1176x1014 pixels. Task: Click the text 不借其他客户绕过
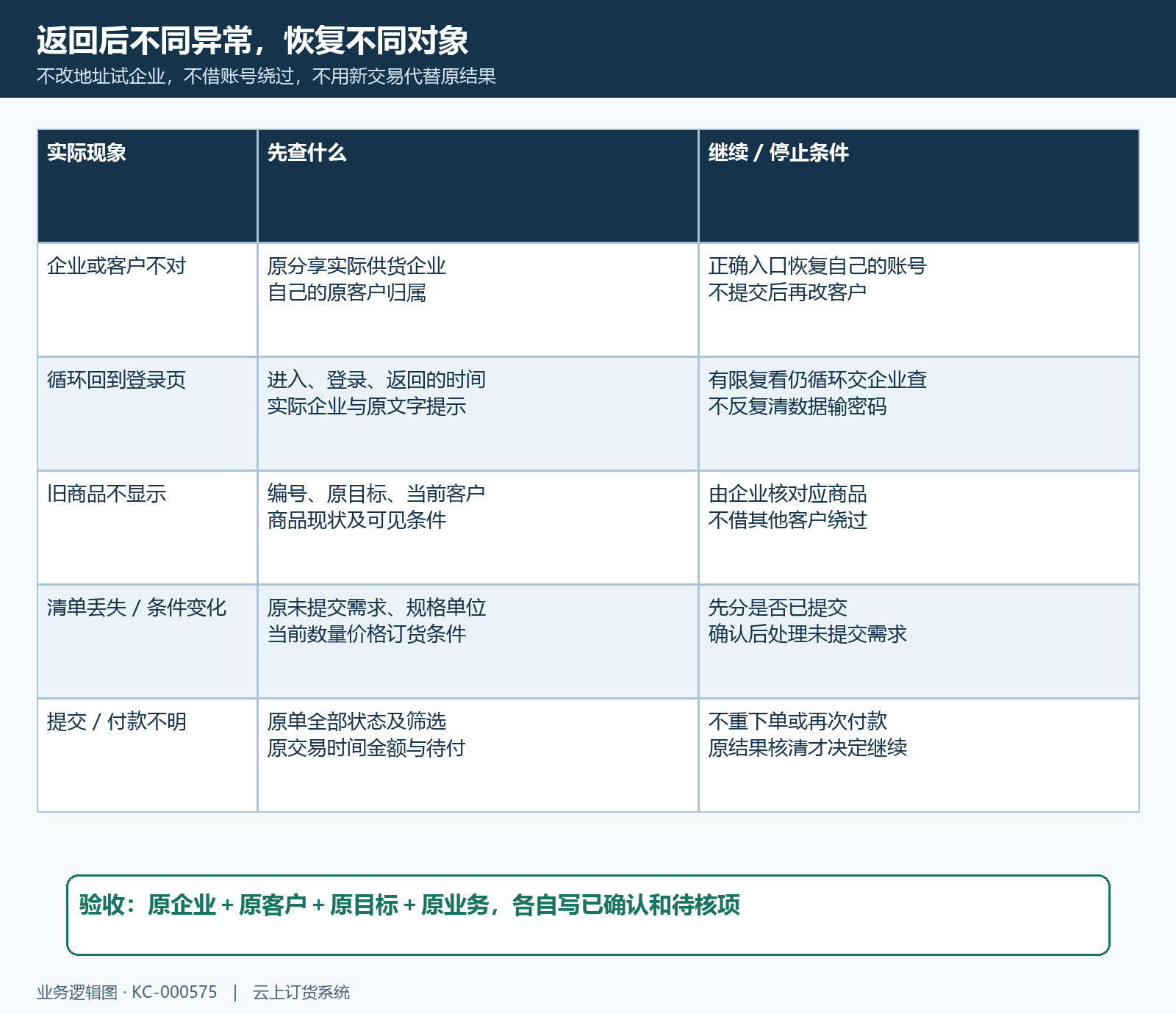click(x=787, y=520)
